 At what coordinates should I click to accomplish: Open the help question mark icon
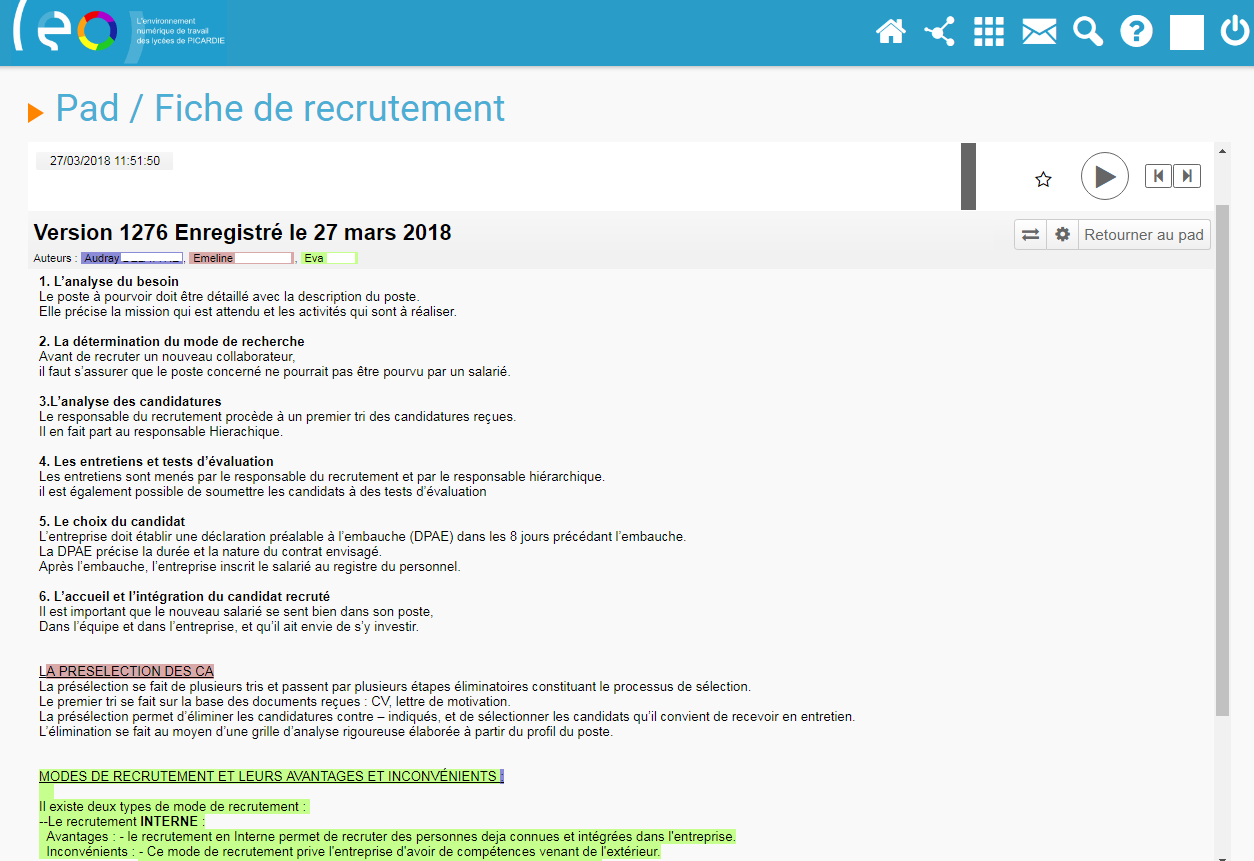pos(1136,32)
